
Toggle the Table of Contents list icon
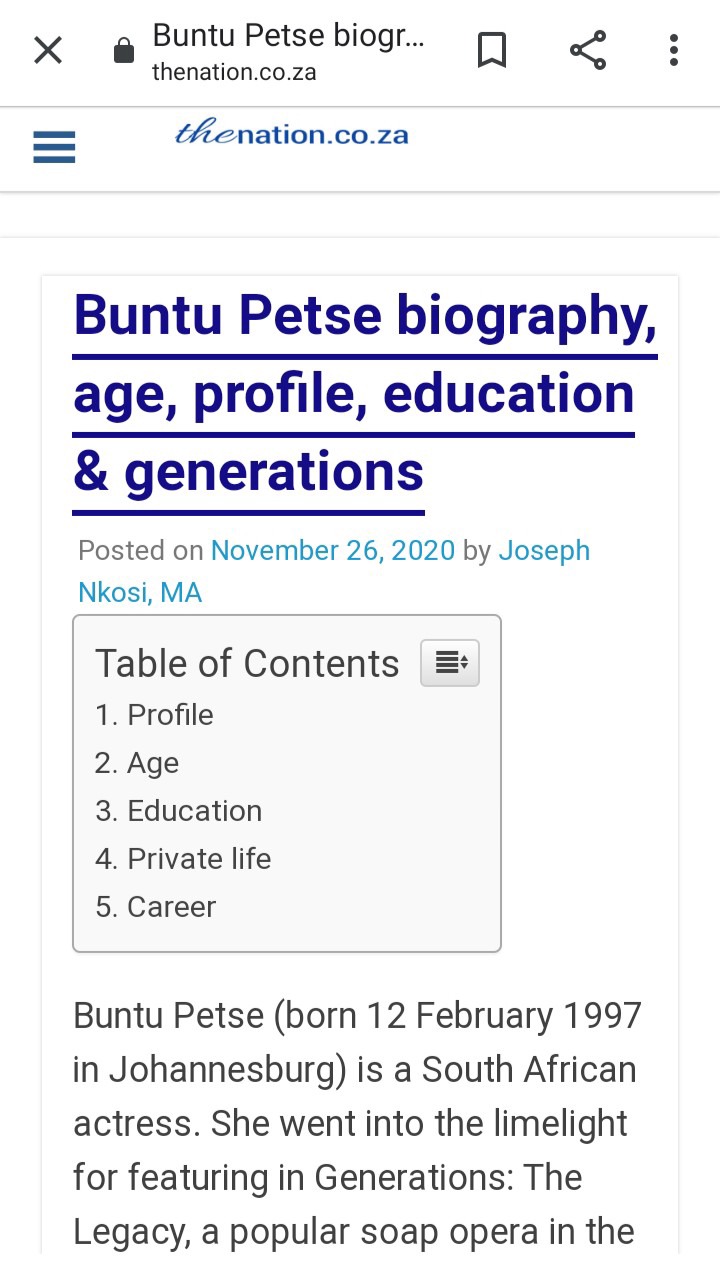(x=450, y=663)
